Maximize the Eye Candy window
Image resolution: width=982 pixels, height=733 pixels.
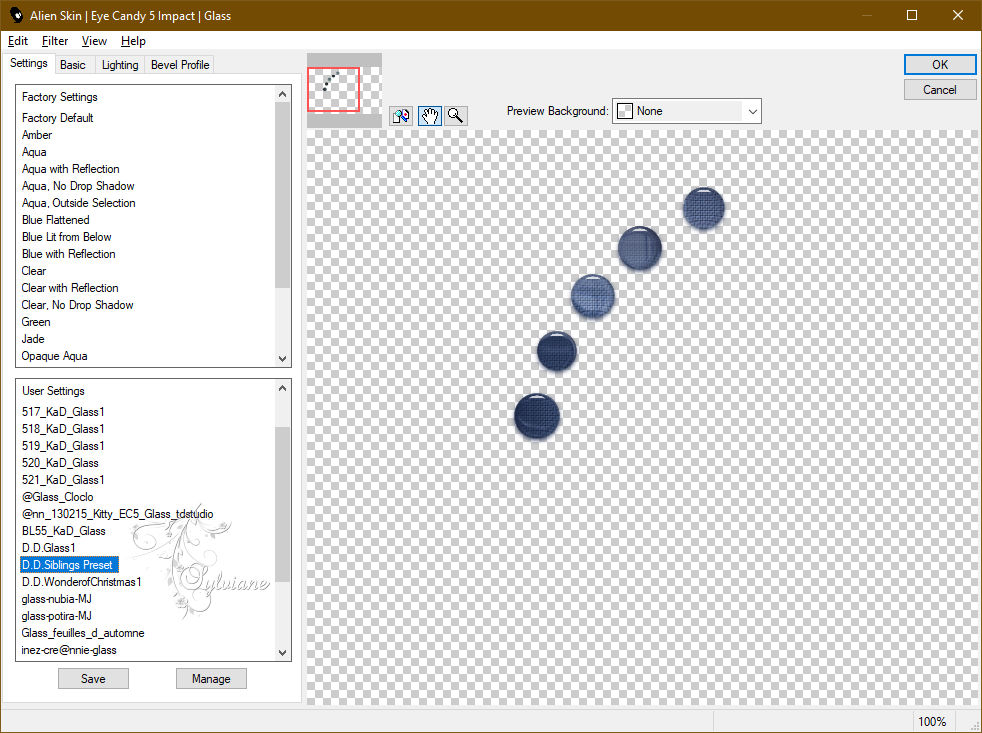tap(912, 15)
